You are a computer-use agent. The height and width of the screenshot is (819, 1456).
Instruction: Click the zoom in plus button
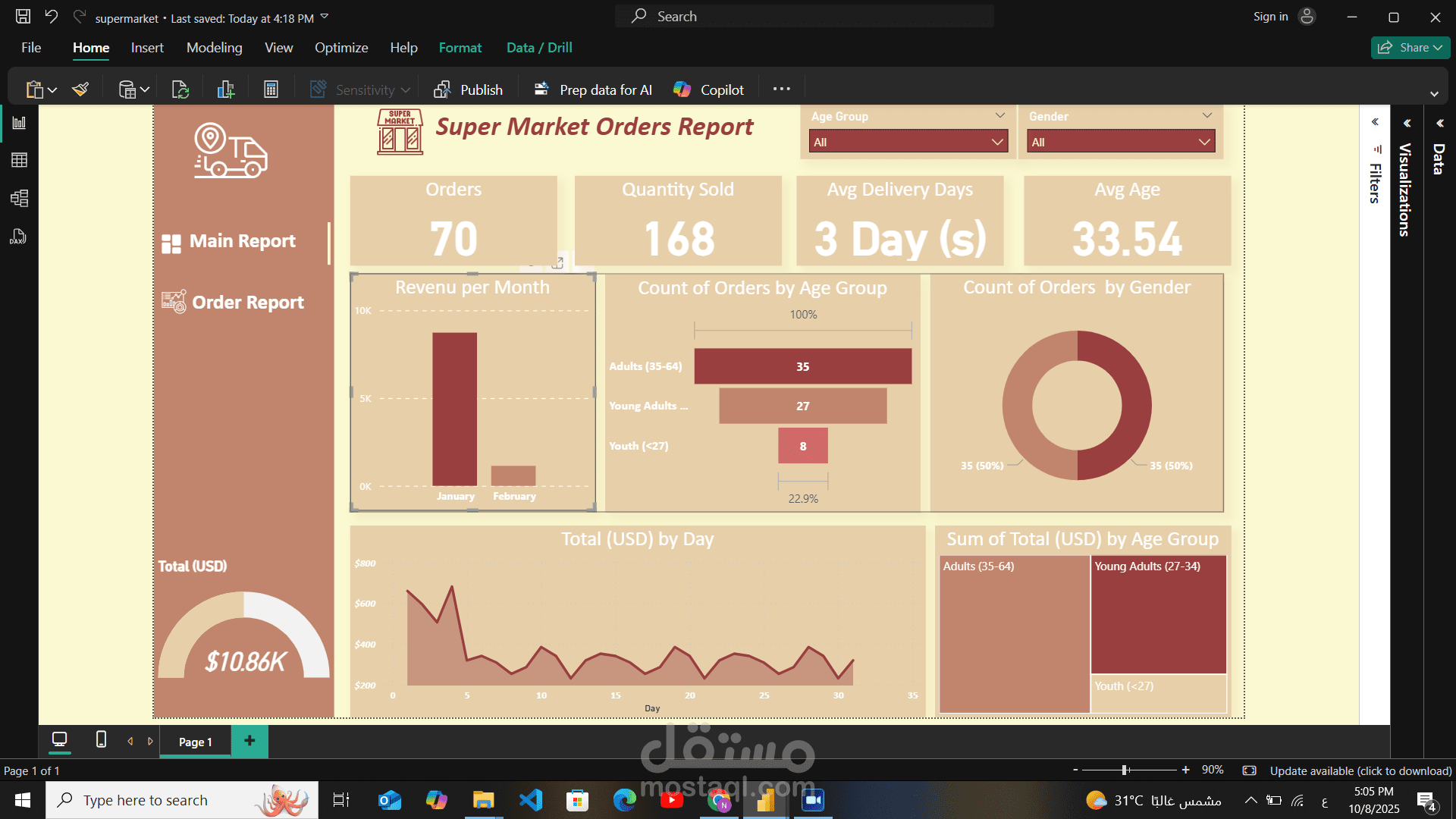coord(1185,770)
